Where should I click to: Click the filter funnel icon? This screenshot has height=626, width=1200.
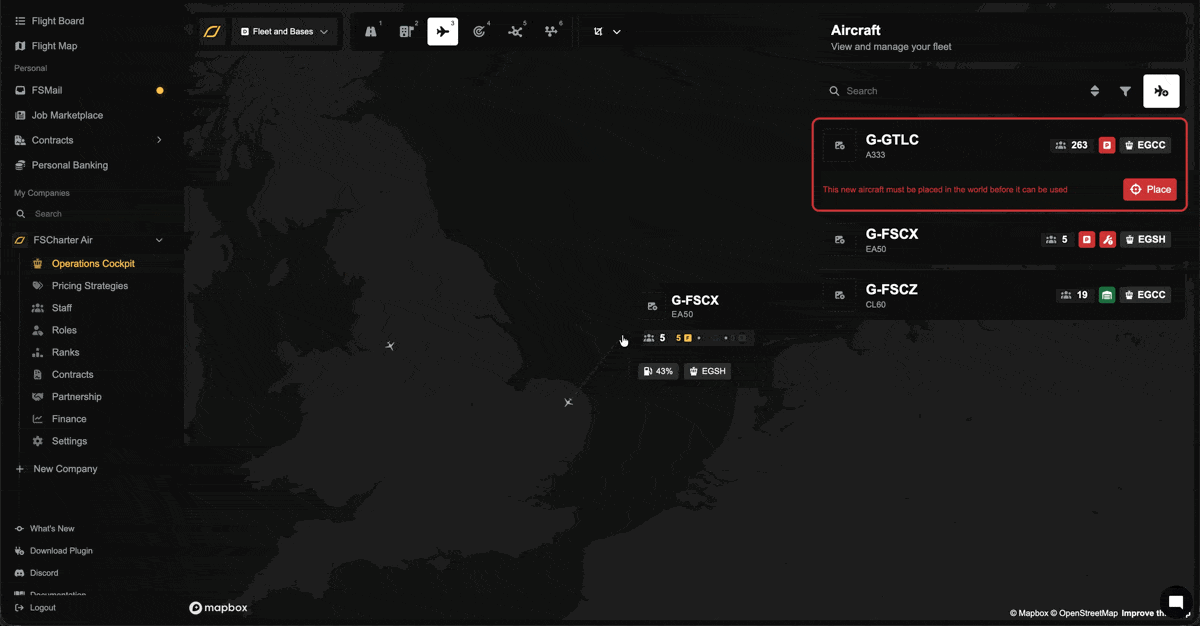[x=1125, y=91]
